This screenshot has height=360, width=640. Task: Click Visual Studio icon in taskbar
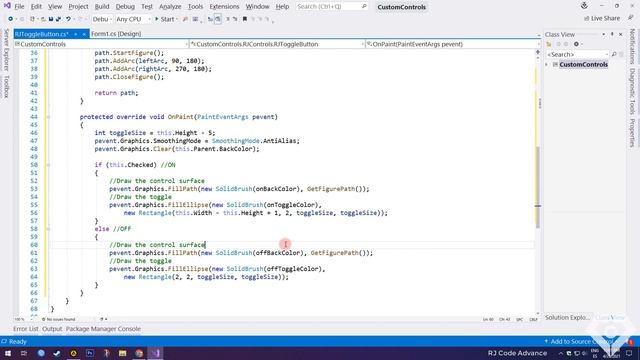[155, 353]
